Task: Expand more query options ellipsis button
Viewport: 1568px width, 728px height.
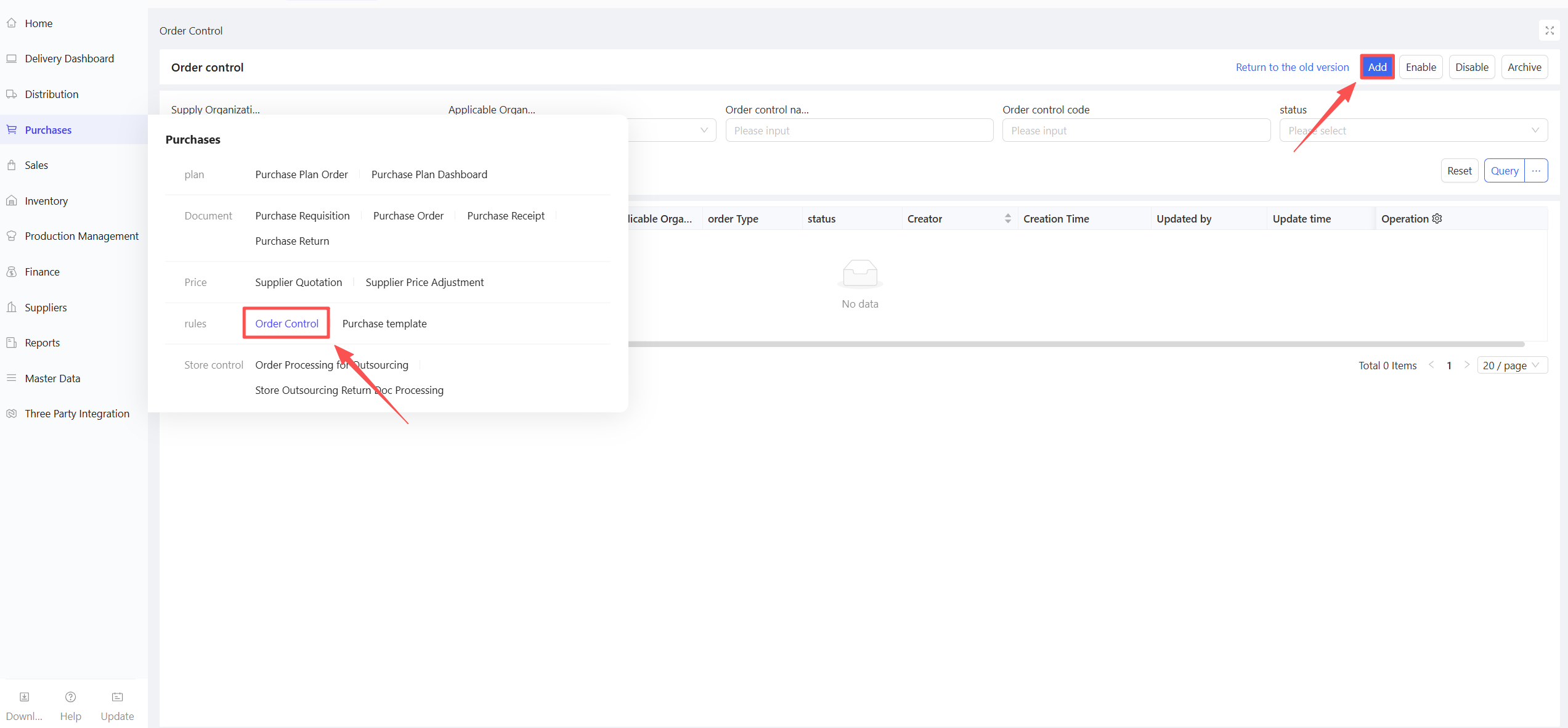Action: pyautogui.click(x=1536, y=171)
